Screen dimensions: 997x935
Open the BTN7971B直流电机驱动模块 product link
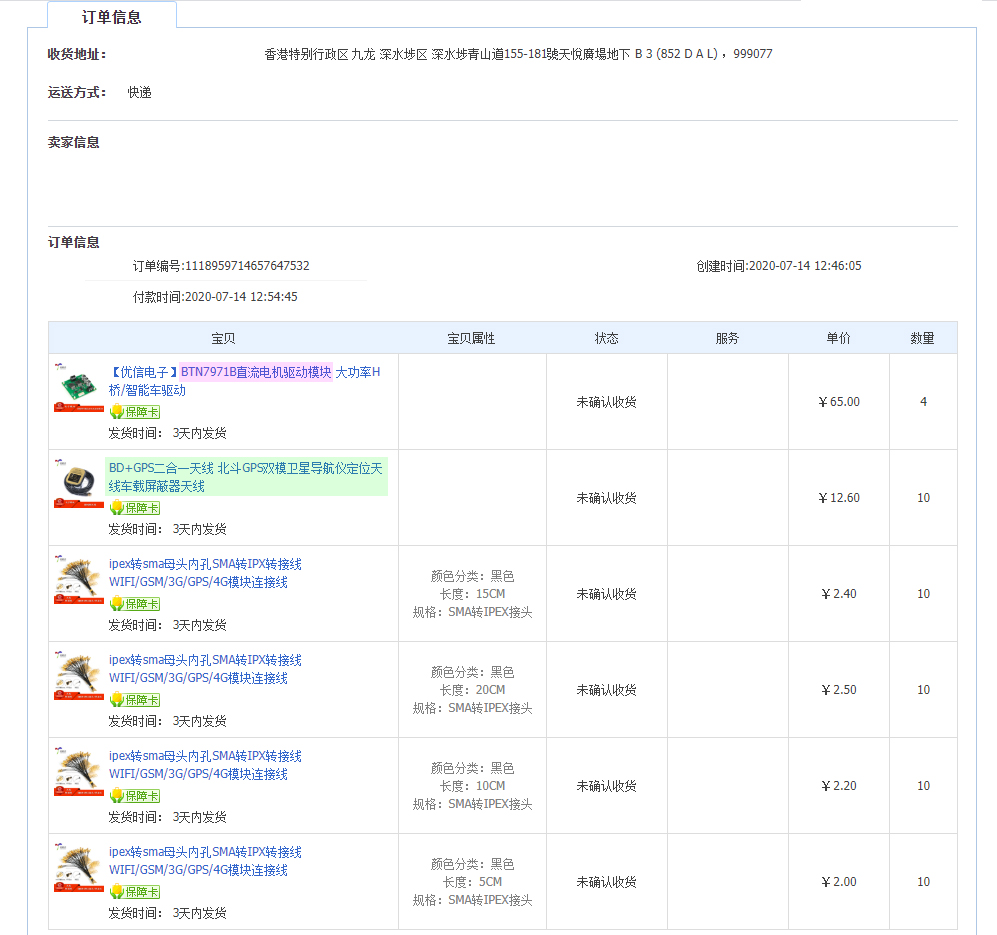255,372
